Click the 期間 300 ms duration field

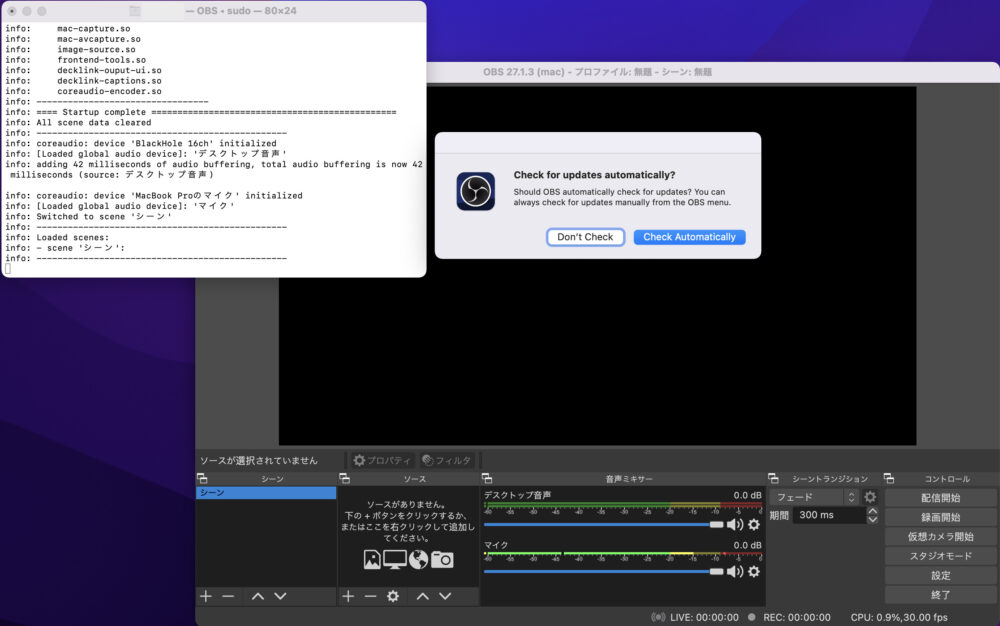click(829, 515)
